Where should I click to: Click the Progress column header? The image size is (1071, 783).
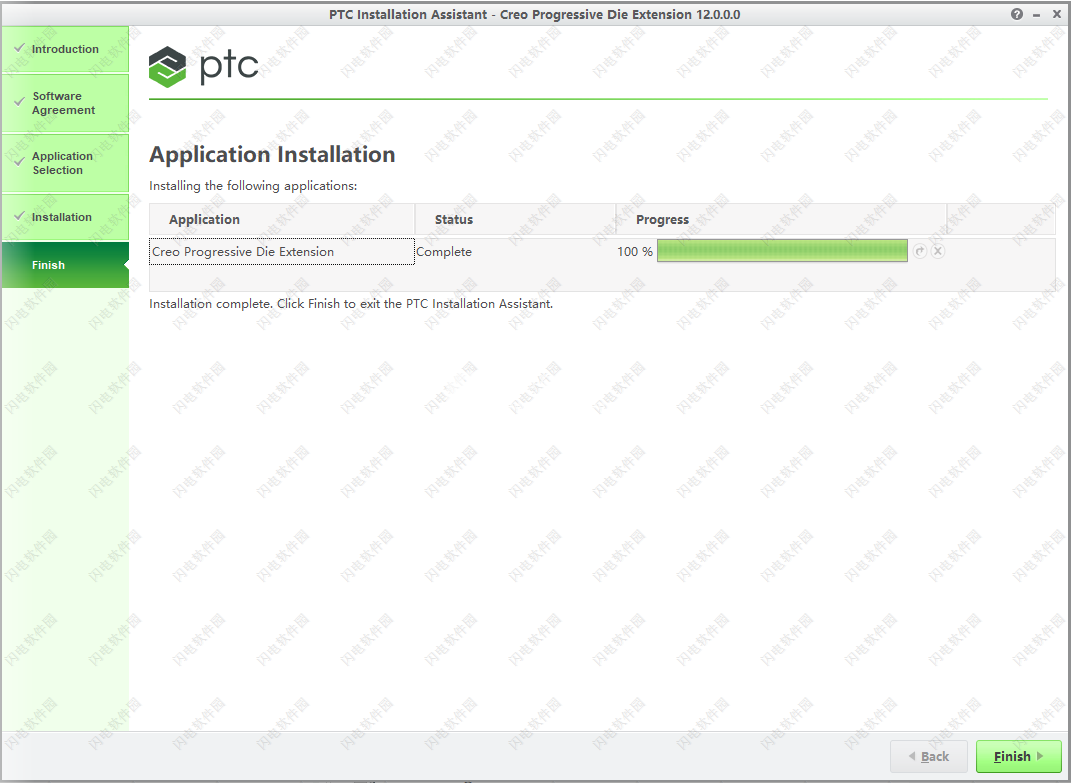point(781,219)
